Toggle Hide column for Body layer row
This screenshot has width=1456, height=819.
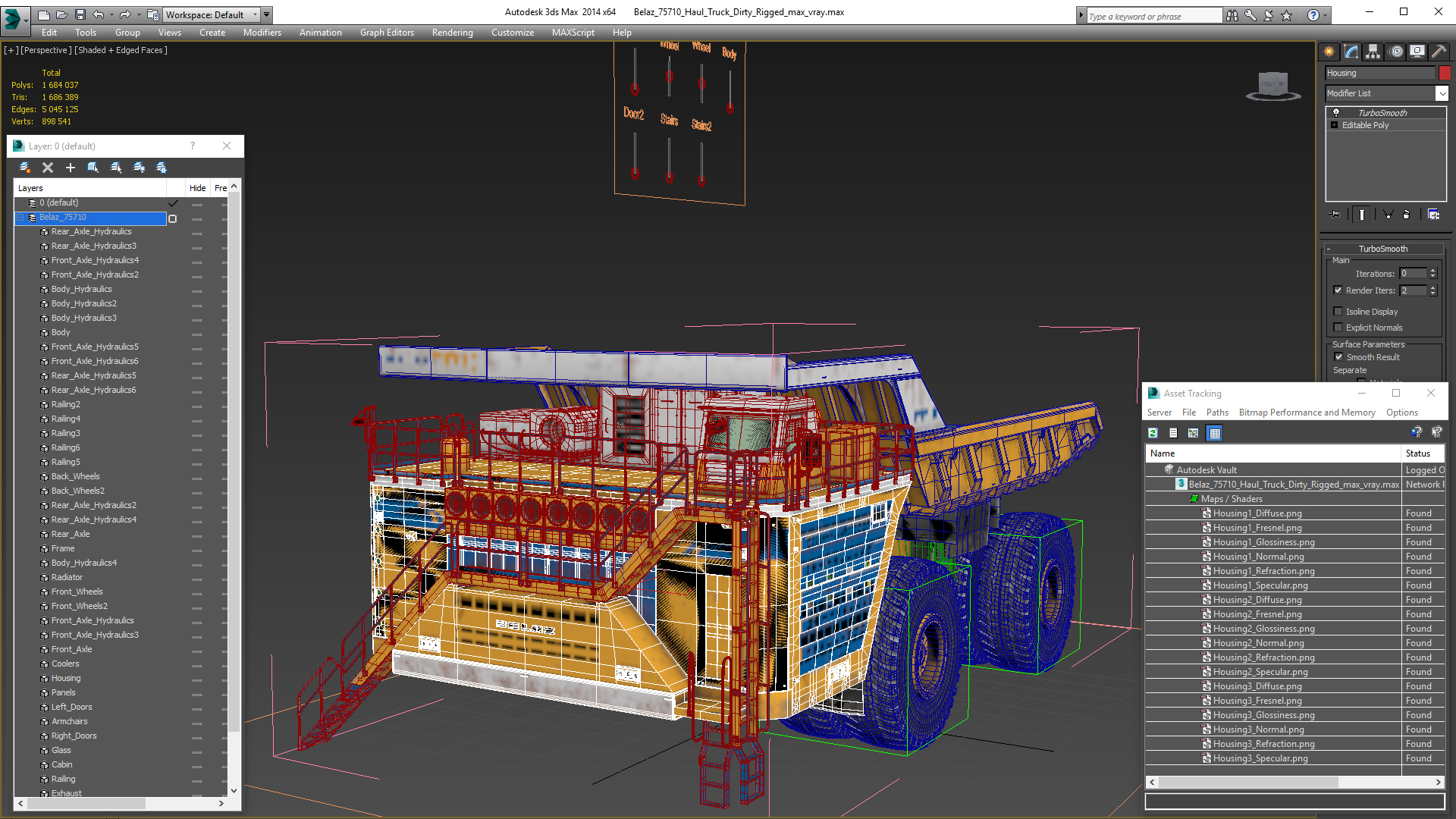tap(197, 334)
